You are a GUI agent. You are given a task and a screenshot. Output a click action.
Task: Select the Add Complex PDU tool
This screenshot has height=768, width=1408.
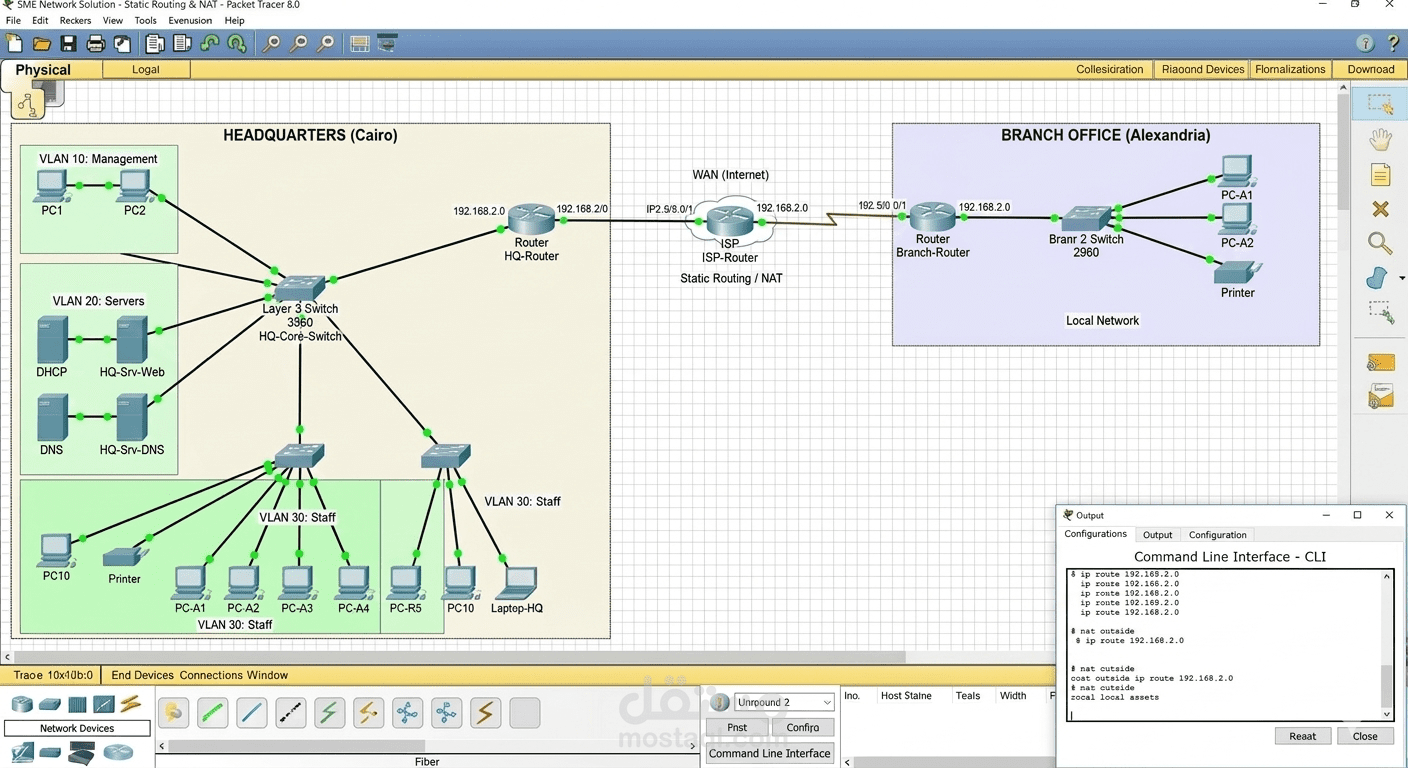1380,396
